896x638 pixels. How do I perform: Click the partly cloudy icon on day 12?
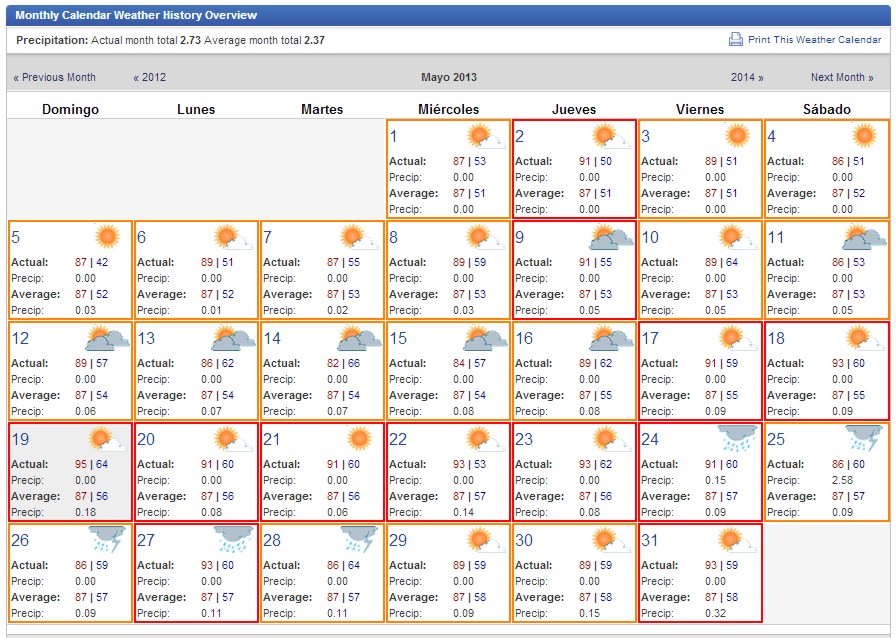point(107,338)
